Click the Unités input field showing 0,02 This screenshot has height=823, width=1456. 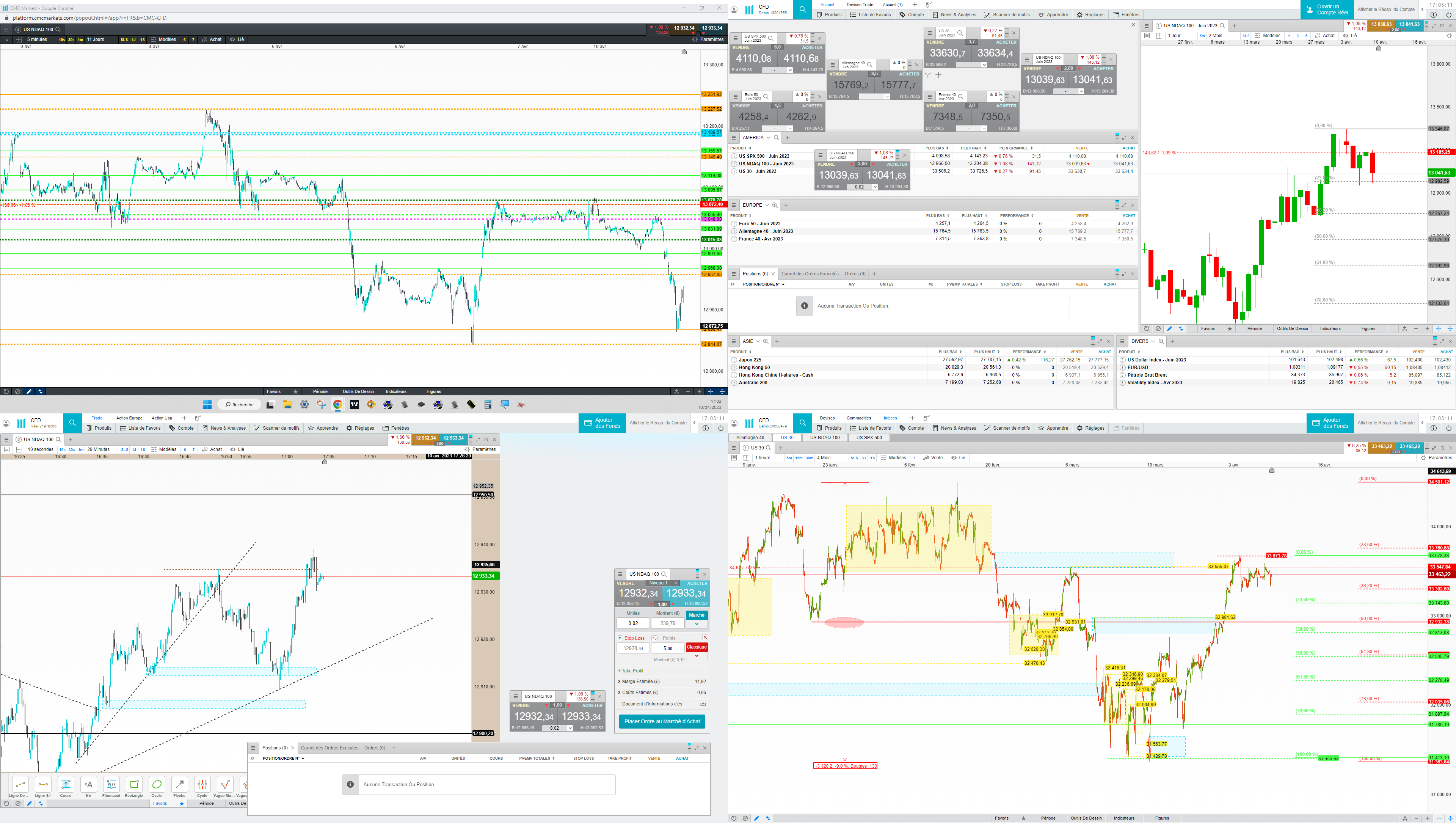point(633,624)
